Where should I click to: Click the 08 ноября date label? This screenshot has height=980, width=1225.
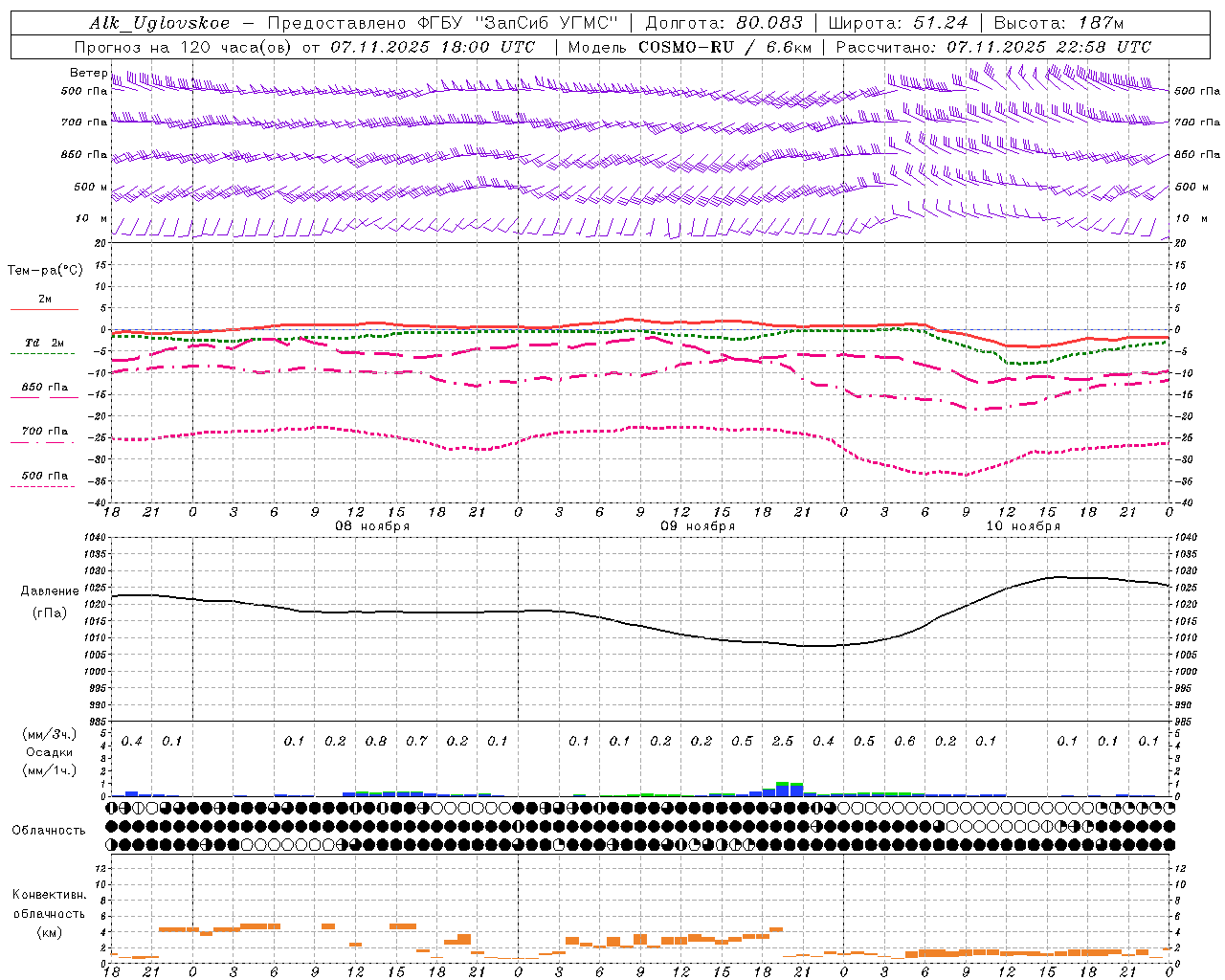click(372, 526)
